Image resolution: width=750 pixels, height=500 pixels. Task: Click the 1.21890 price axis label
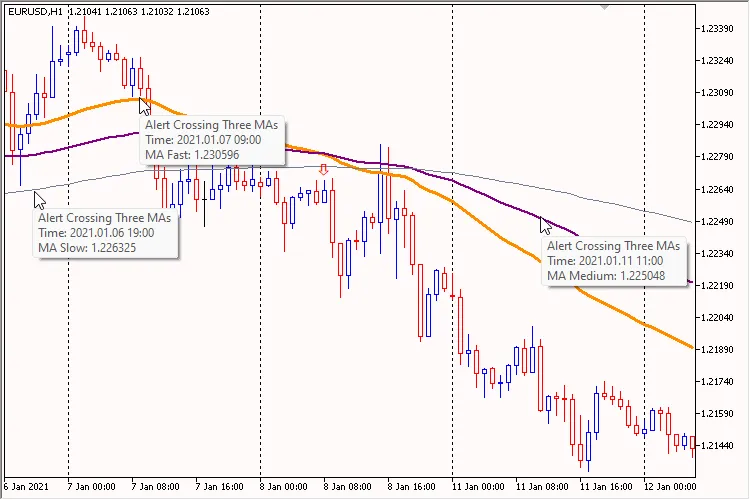pyautogui.click(x=718, y=349)
